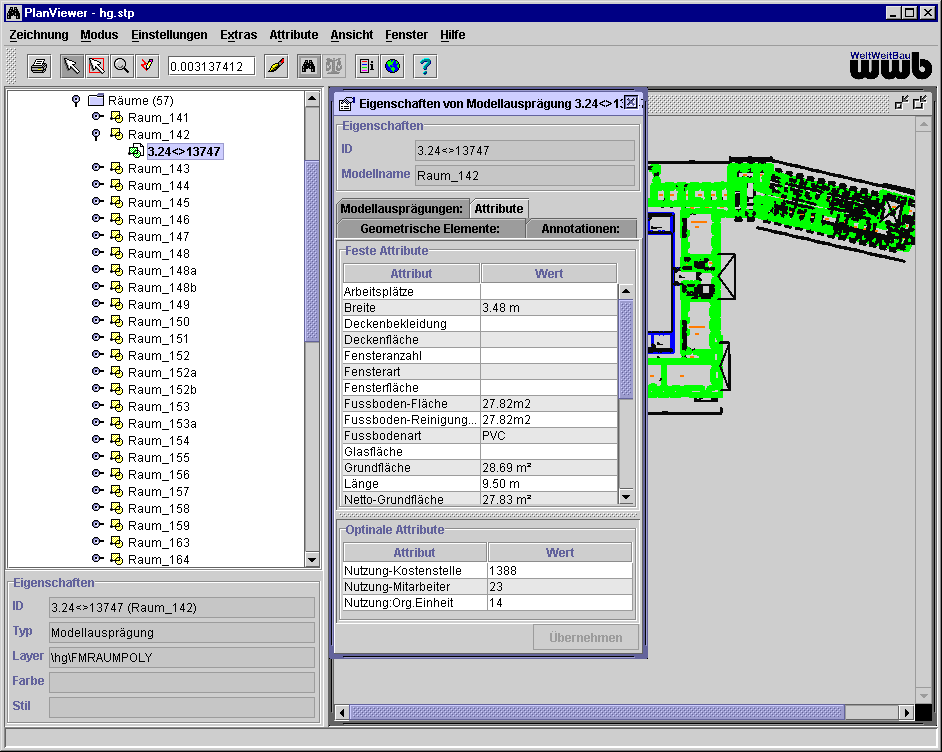Screen dimensions: 942x752
Task: Click the greyed-out scales icon
Action: tap(334, 66)
